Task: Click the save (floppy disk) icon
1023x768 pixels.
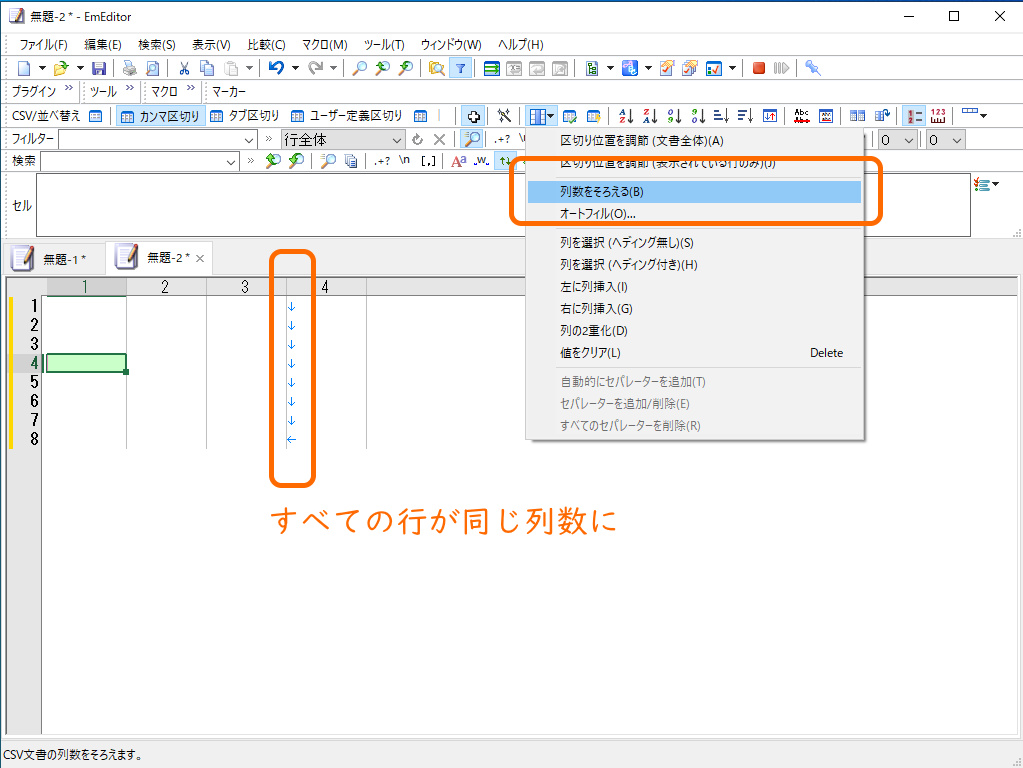Action: 100,67
